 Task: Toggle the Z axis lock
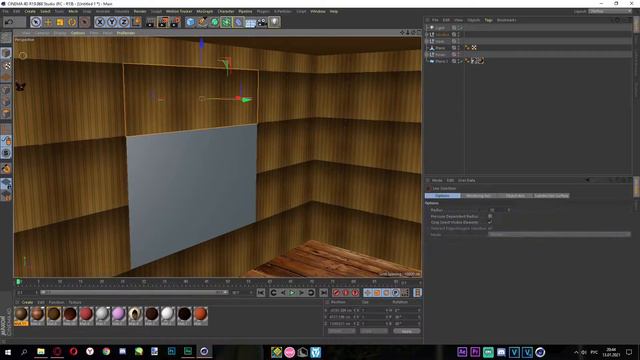point(124,22)
